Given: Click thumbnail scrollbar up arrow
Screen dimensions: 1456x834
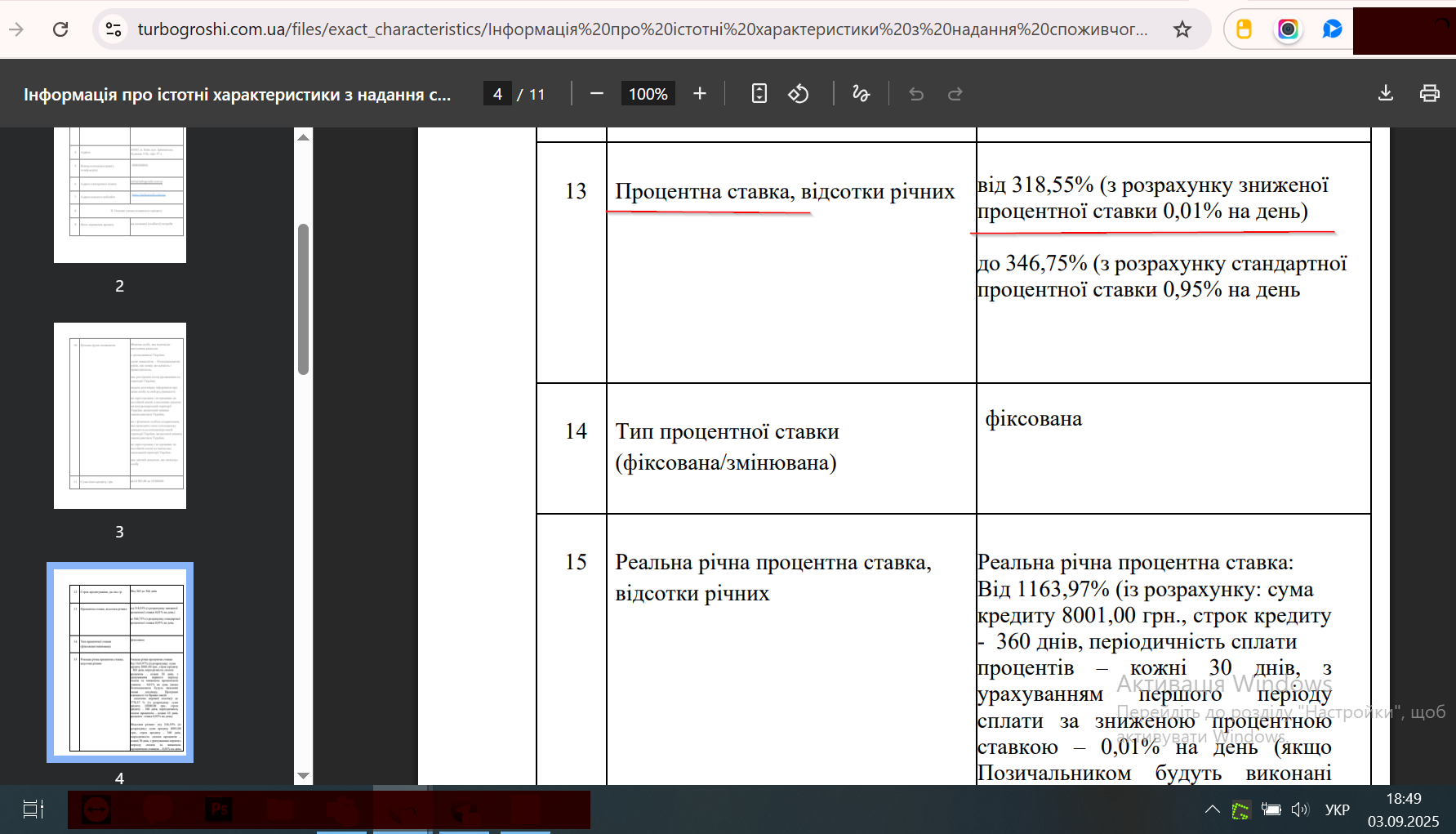Looking at the screenshot, I should pos(304,137).
